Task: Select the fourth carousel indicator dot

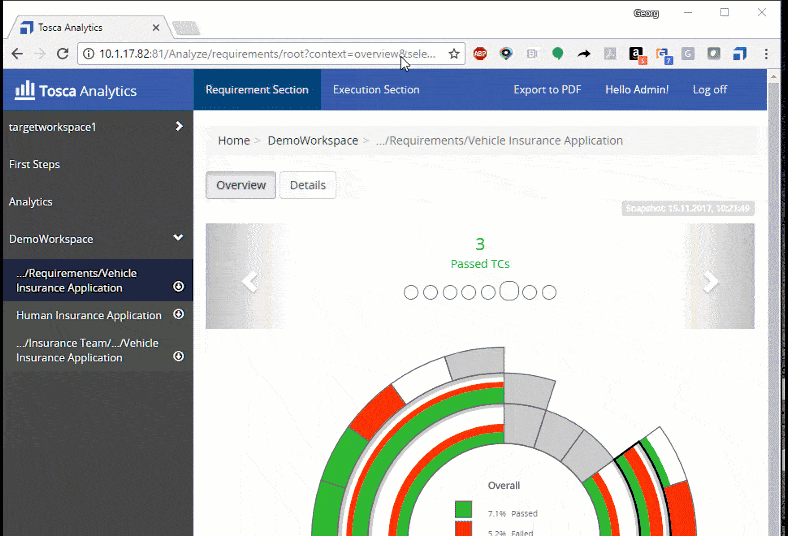Action: coord(468,292)
